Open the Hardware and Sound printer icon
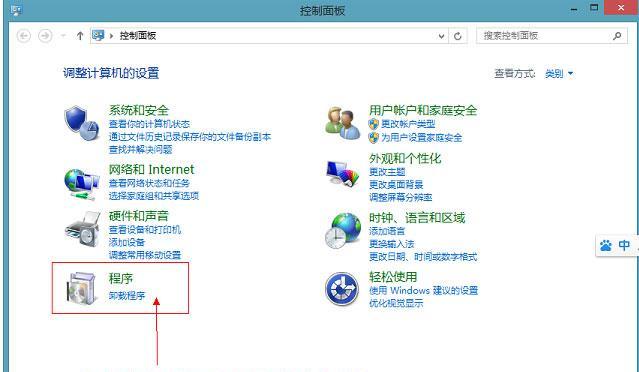This screenshot has height=372, width=639. 83,229
